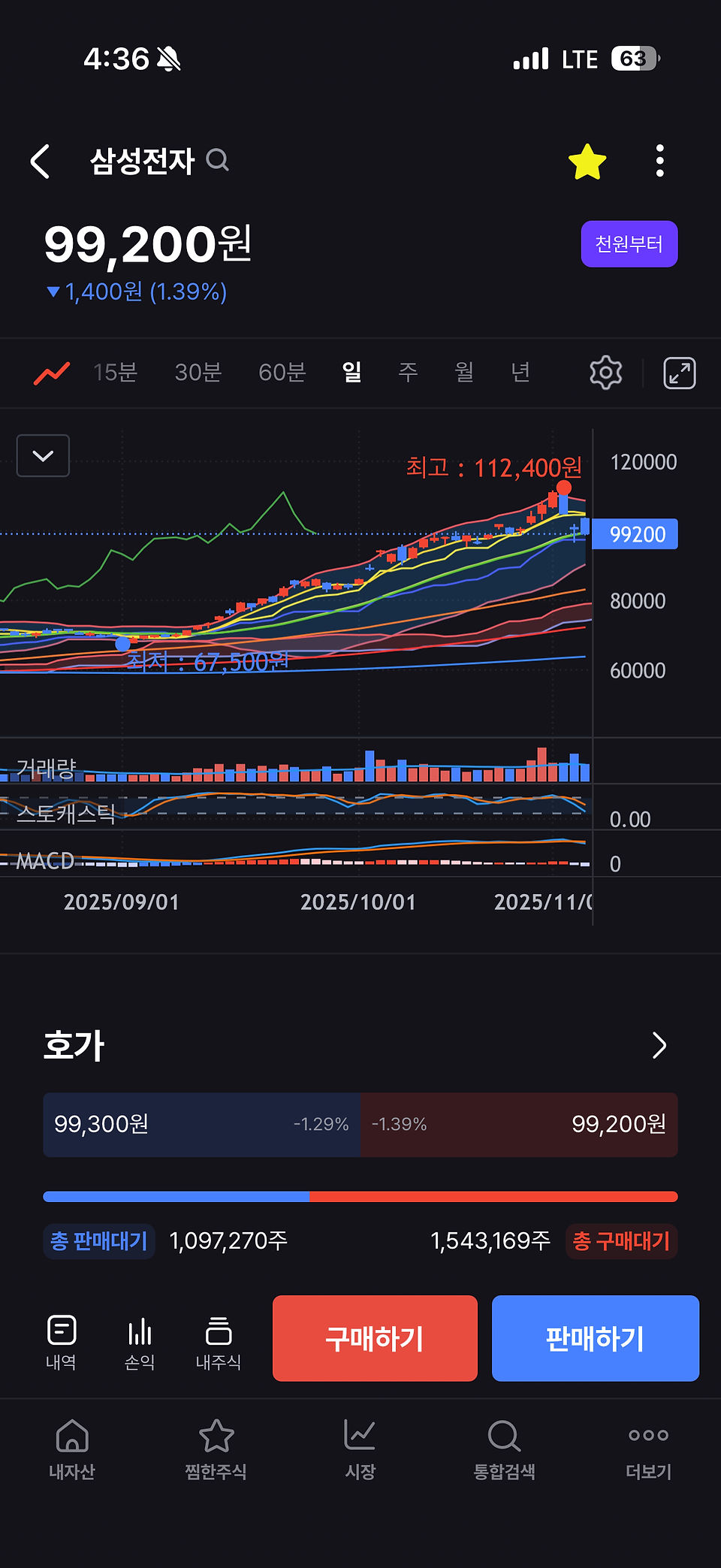Expand the chart legend dropdown chevron
This screenshot has height=1568, width=721.
pyautogui.click(x=44, y=455)
